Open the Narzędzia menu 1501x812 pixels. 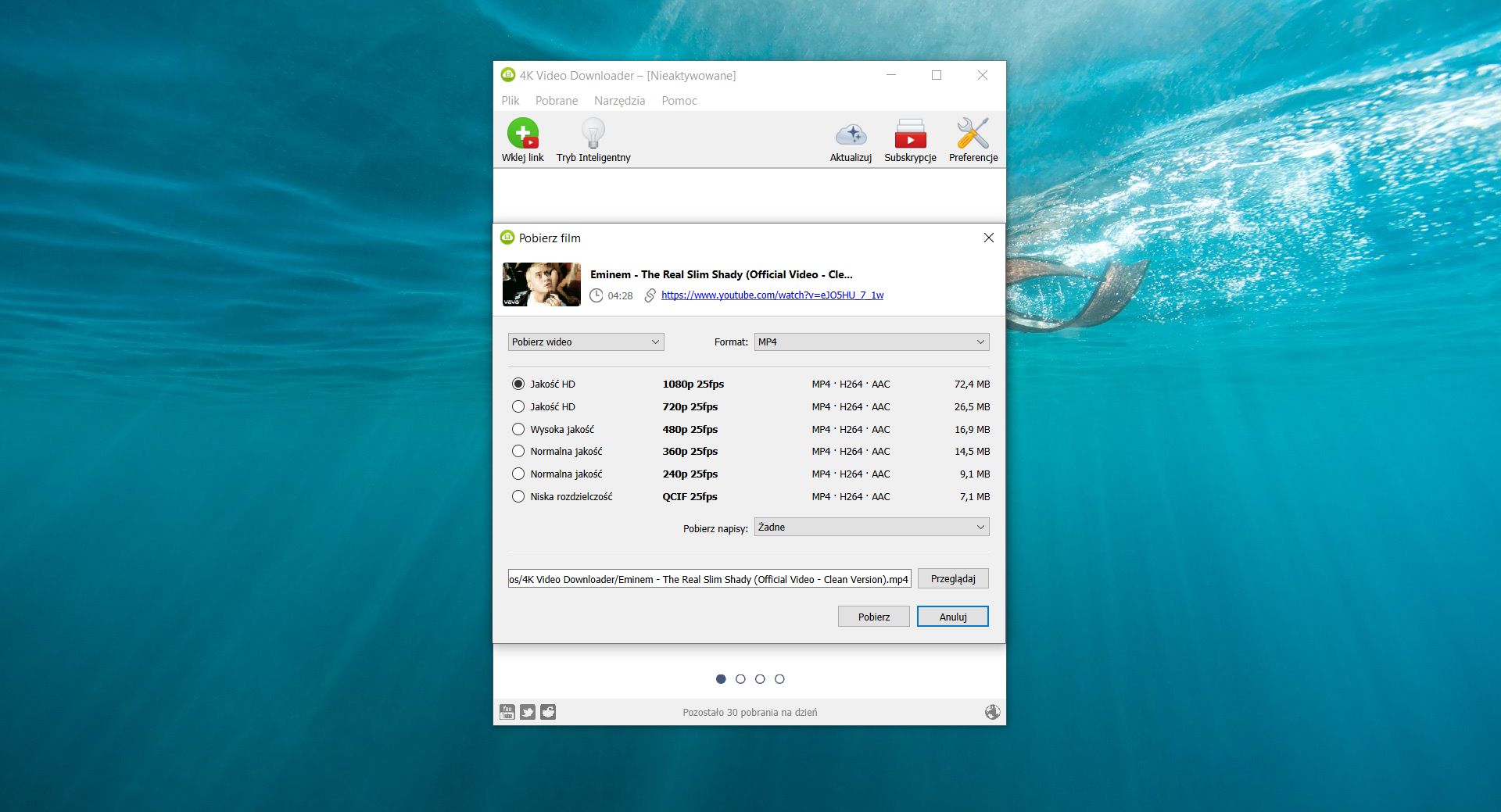(618, 100)
